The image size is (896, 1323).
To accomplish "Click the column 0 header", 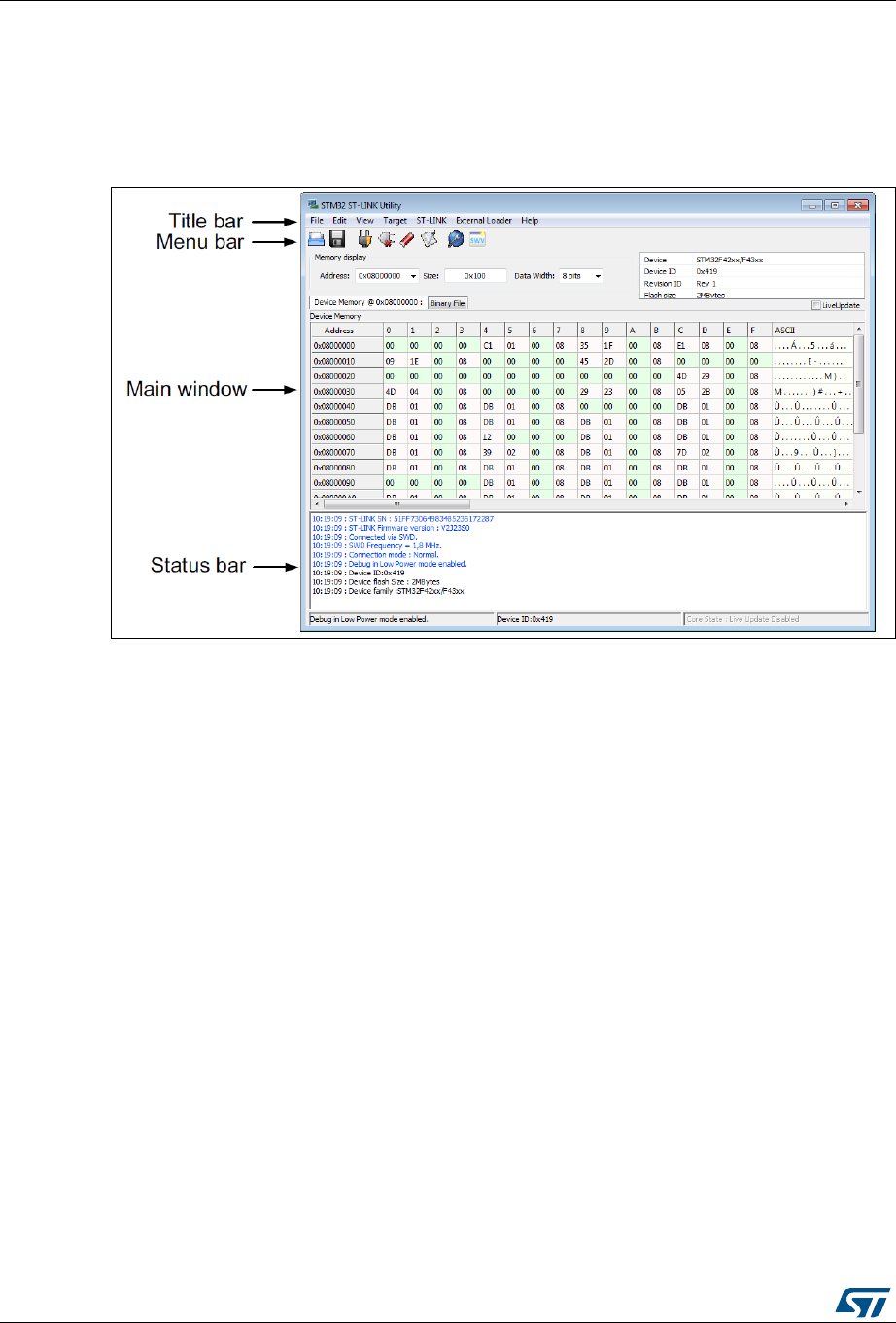I will point(395,331).
